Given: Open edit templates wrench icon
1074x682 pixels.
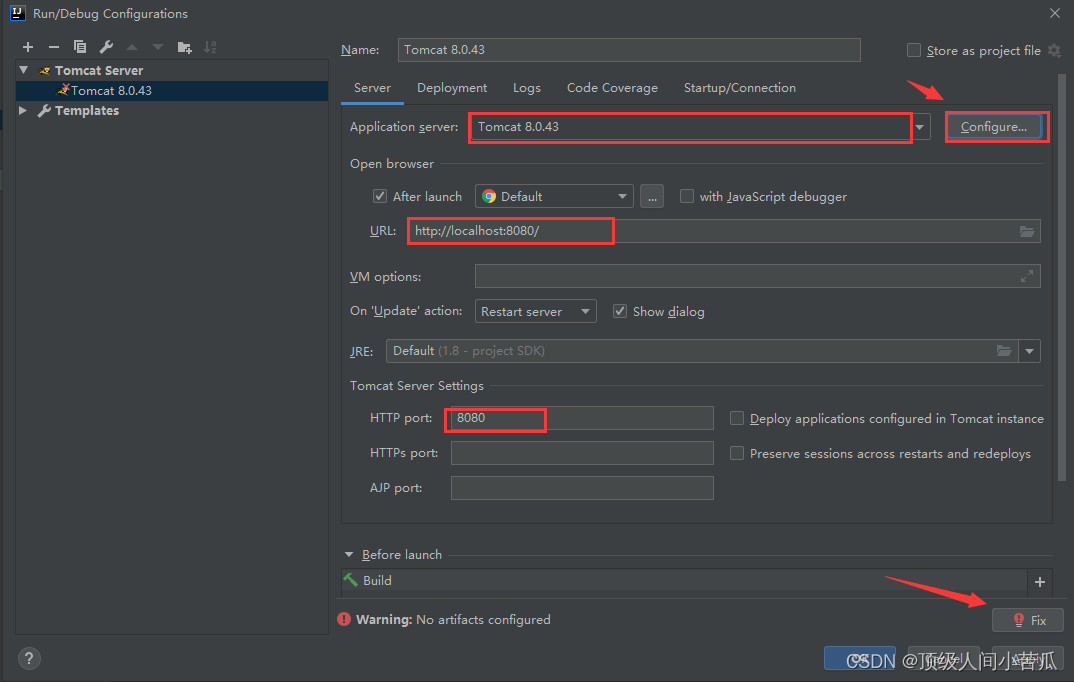Looking at the screenshot, I should coord(106,47).
